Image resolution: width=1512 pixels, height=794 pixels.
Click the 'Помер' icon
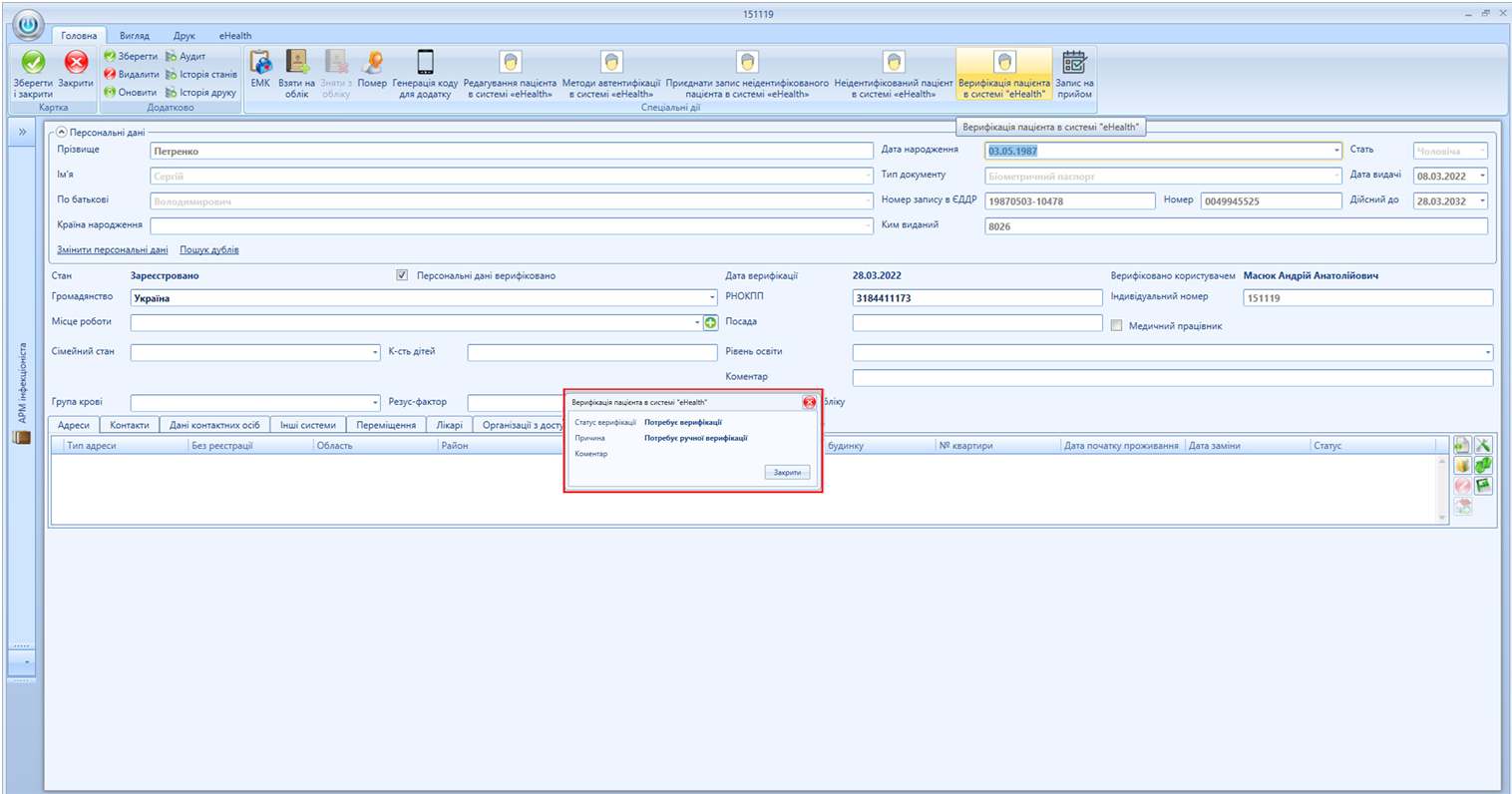coord(372,70)
